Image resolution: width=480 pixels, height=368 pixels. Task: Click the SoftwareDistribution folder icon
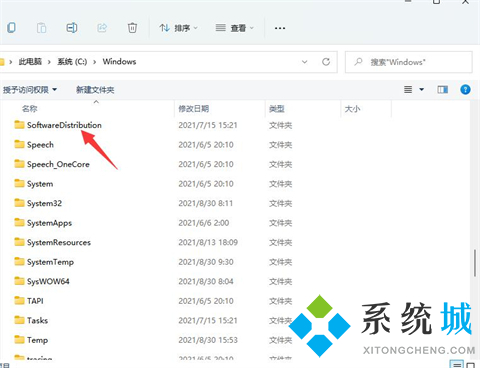pos(19,125)
